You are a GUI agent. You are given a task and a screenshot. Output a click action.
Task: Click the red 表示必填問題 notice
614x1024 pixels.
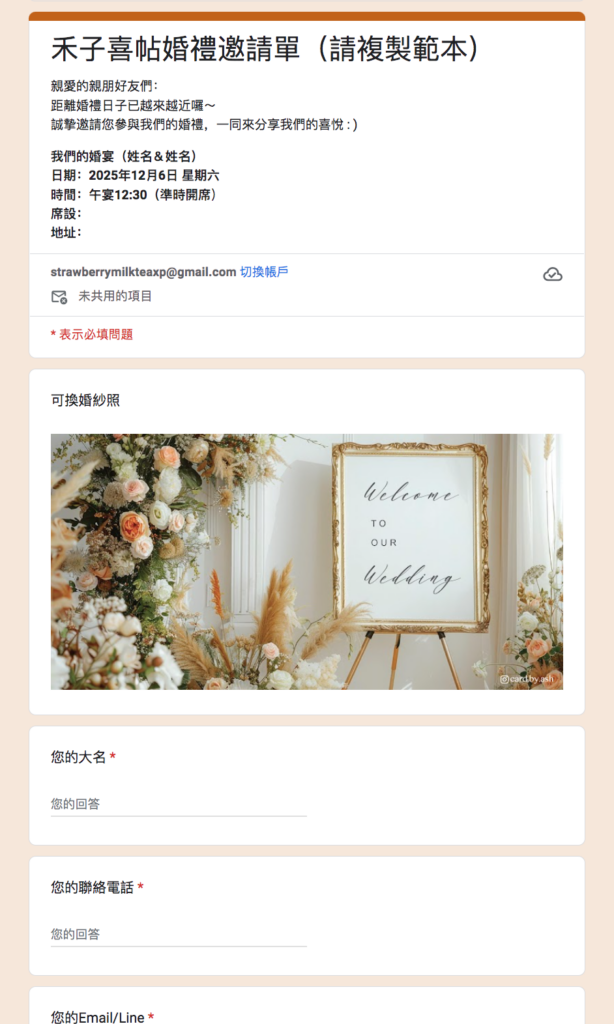pos(92,334)
